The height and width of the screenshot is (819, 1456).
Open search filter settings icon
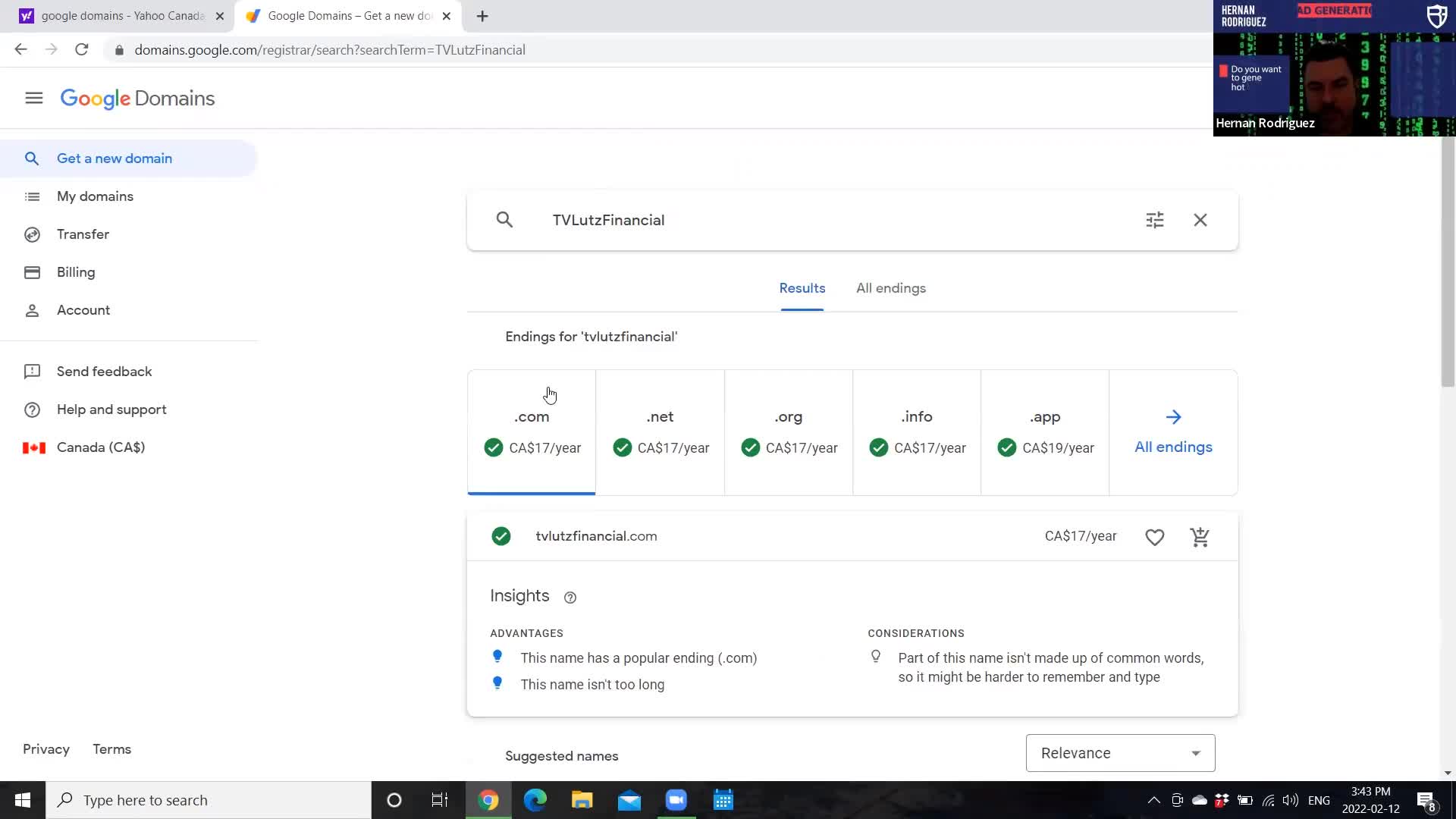[x=1154, y=220]
